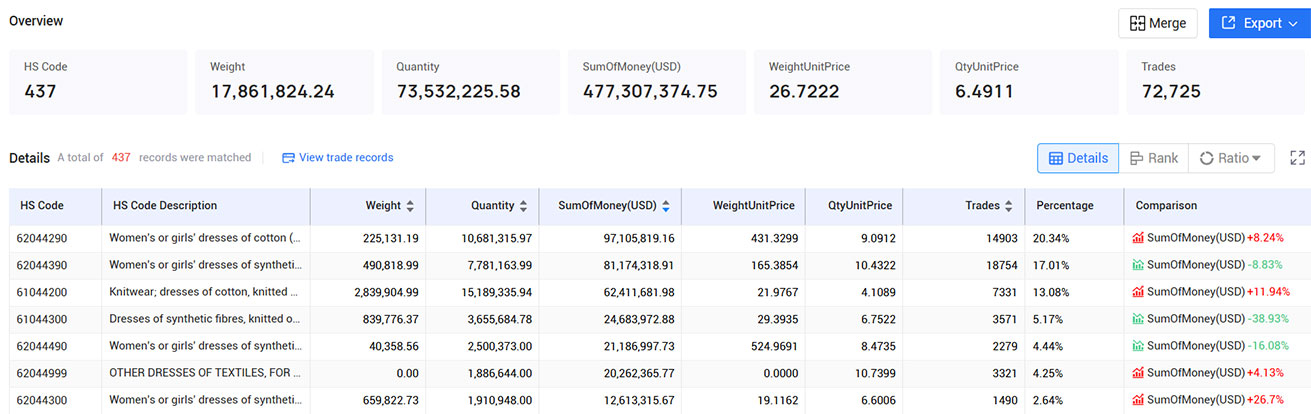Sort by Weight column arrows
This screenshot has width=1311, height=414.
409,206
